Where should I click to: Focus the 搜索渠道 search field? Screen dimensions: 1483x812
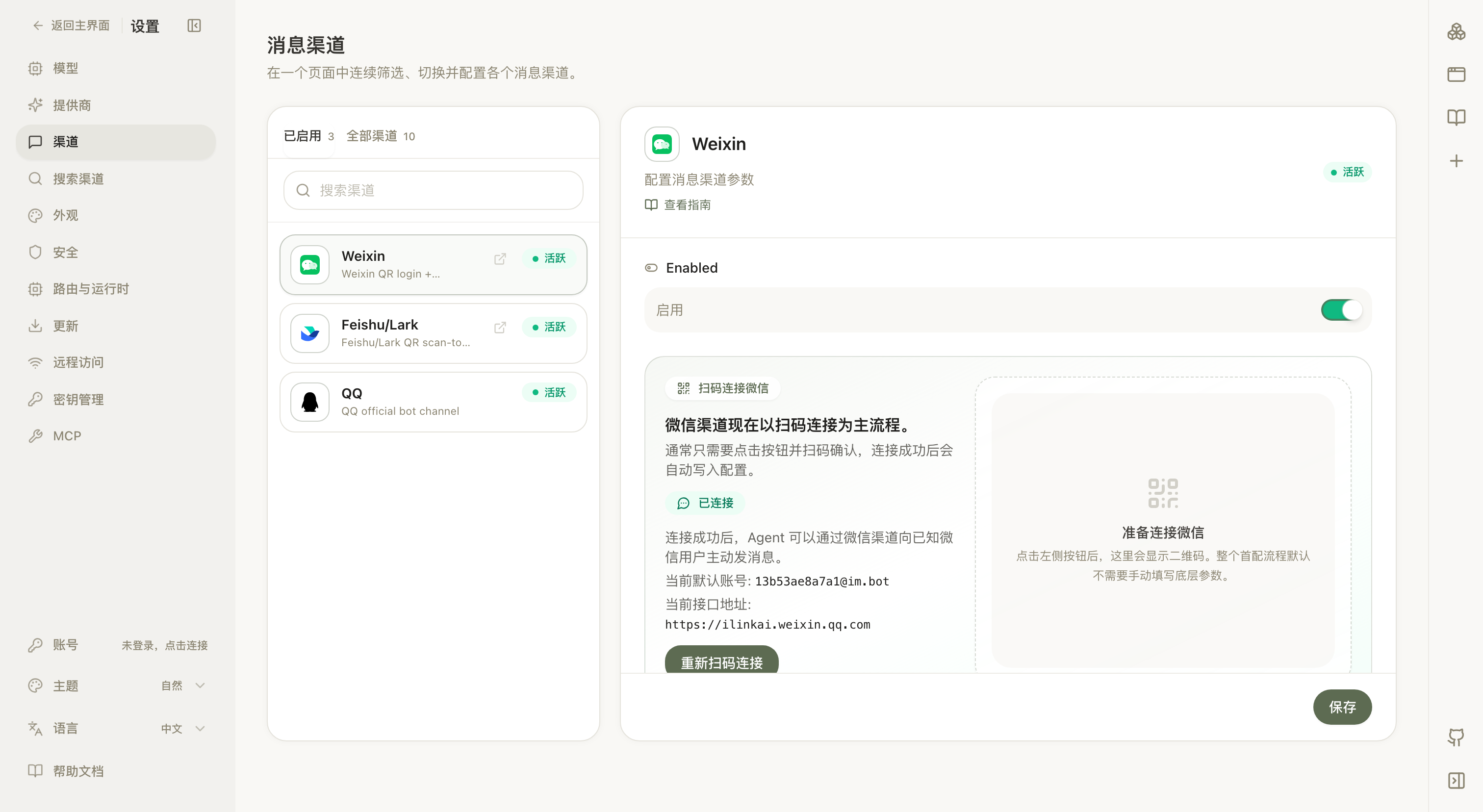tap(433, 190)
